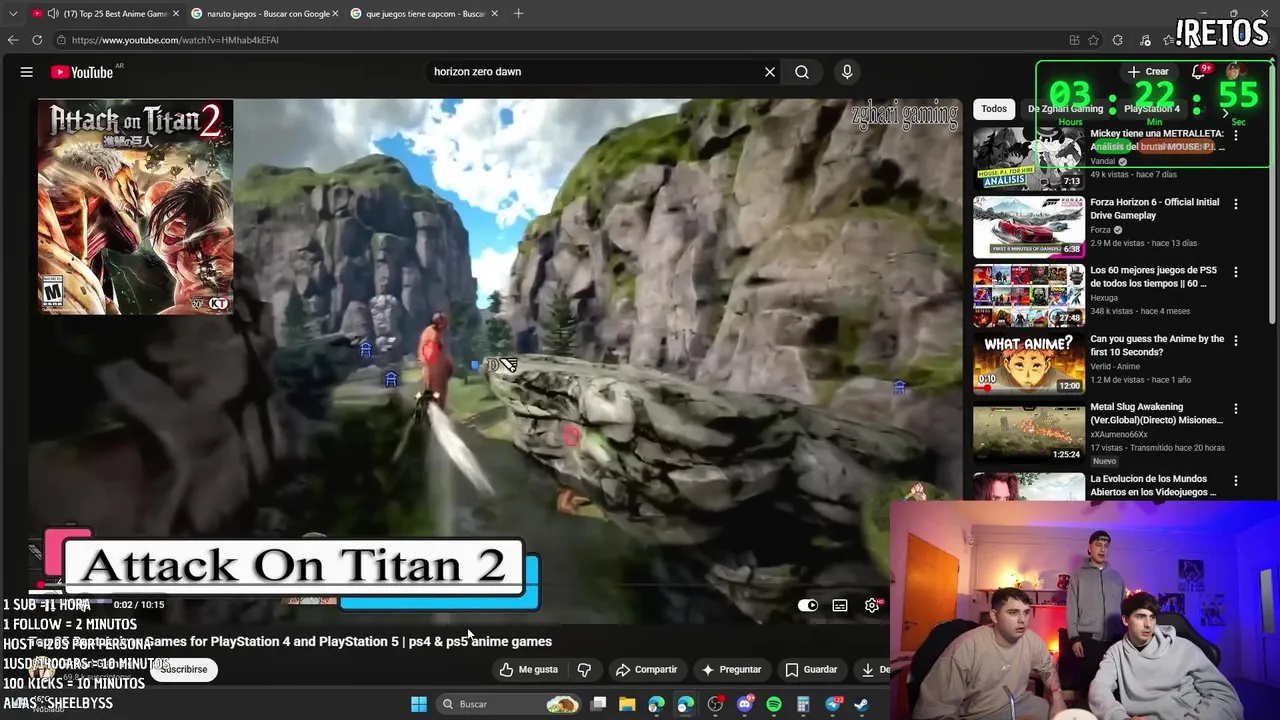The width and height of the screenshot is (1280, 720).
Task: Open OBS Studio from taskbar
Action: coord(715,704)
